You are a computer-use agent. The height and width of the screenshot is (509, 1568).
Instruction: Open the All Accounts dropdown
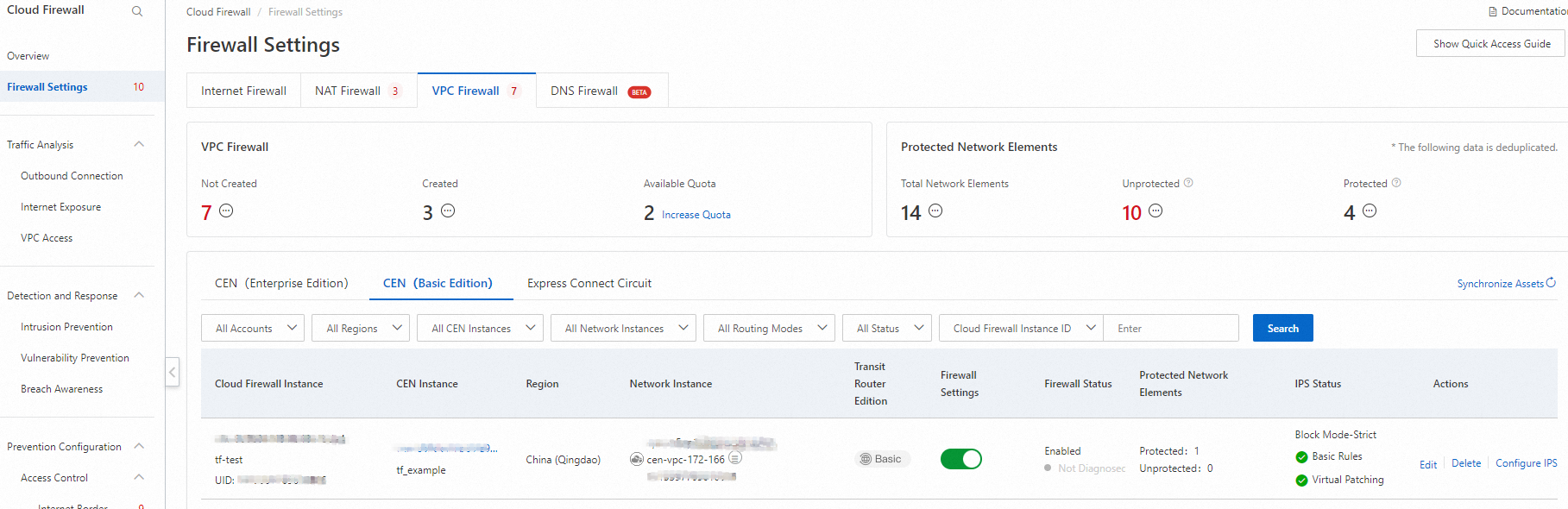[253, 328]
